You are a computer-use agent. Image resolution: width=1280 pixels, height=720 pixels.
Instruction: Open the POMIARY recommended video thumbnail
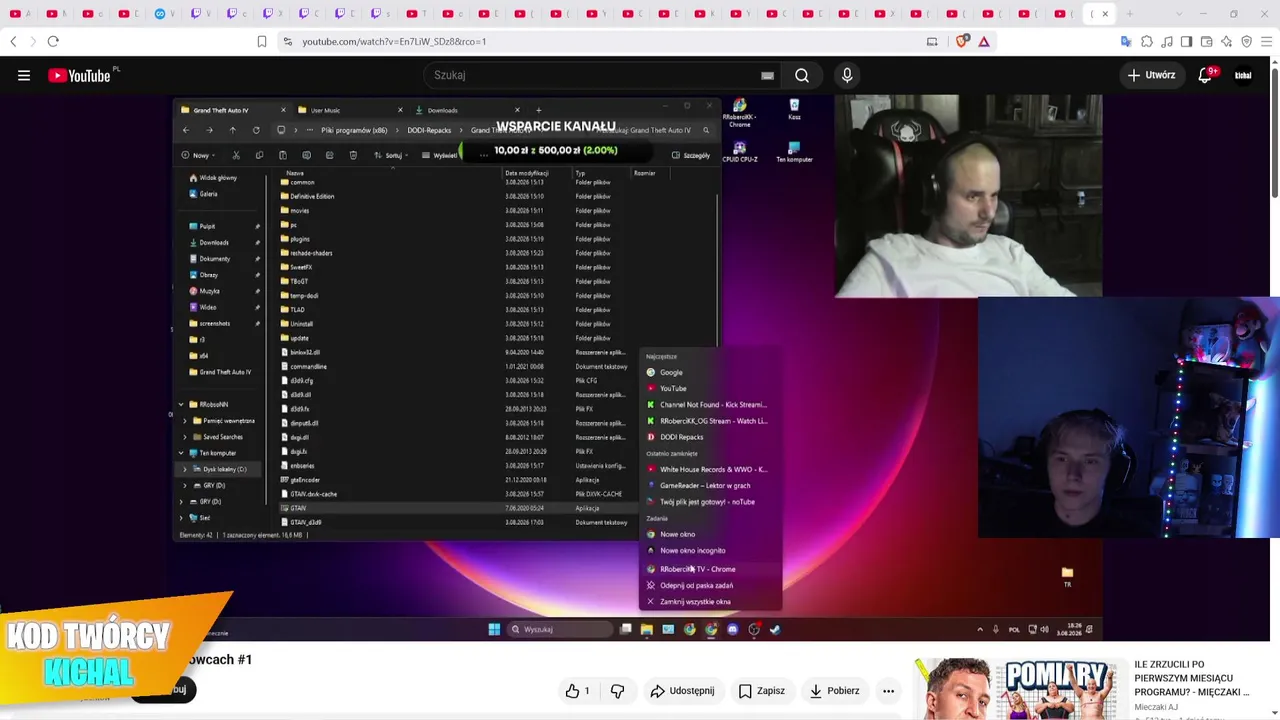1019,689
